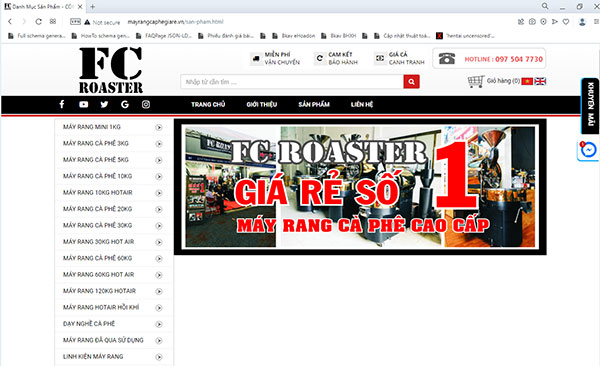Click the FC Roaster promotional banner
600x366 pixels.
click(360, 187)
